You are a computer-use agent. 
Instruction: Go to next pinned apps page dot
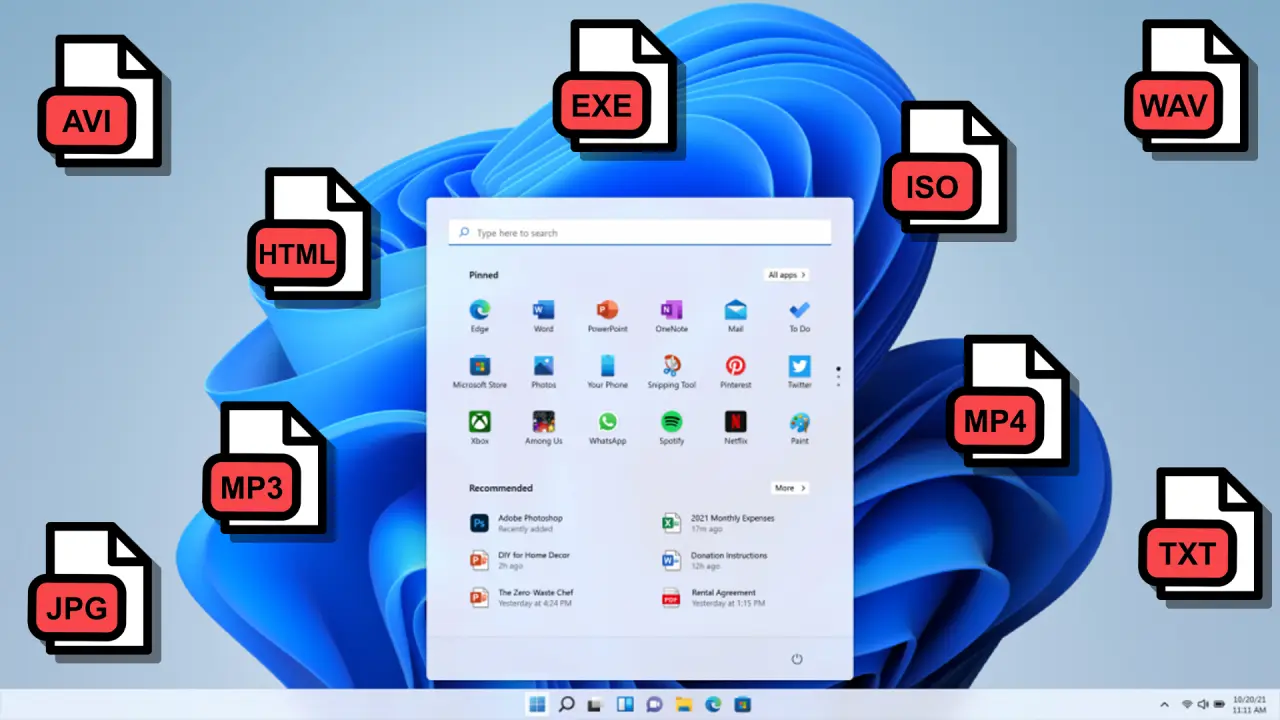[x=838, y=376]
